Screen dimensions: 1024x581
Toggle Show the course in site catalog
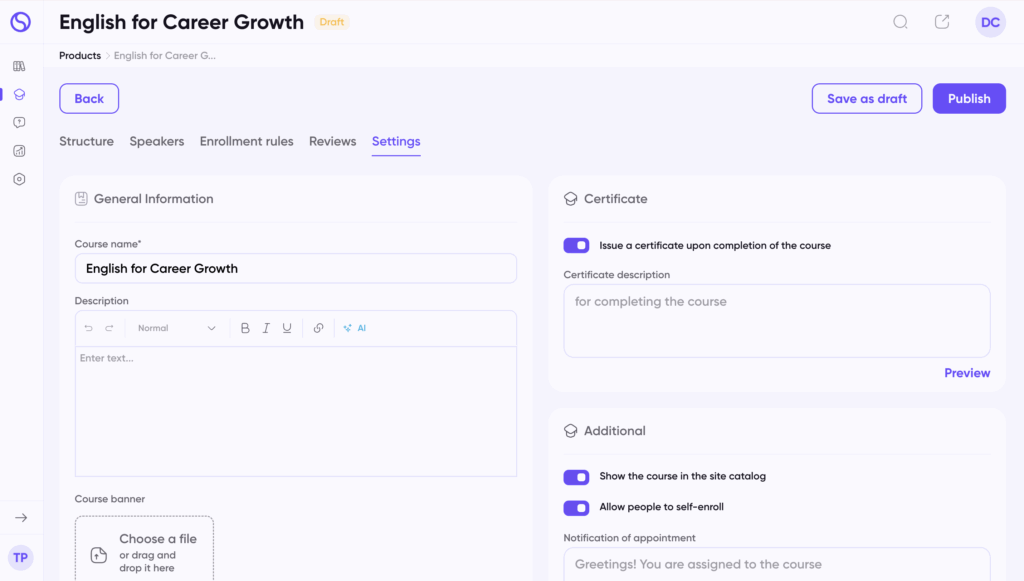tap(576, 477)
